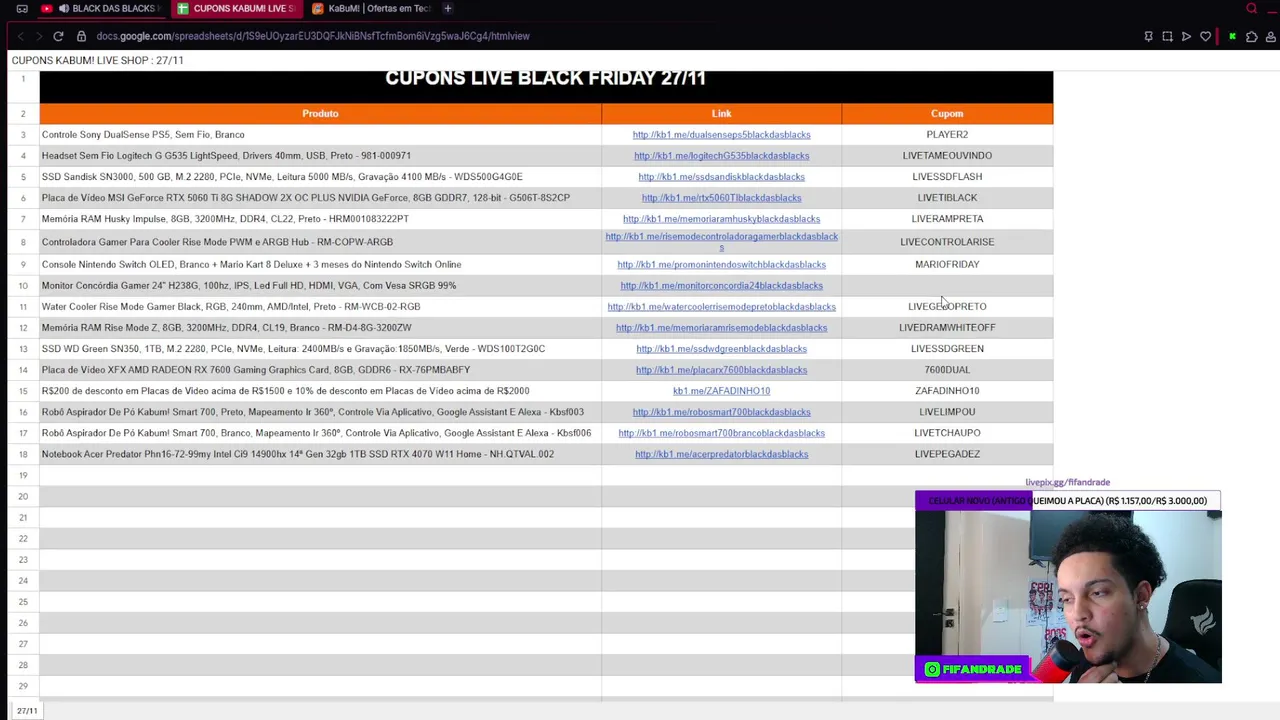The height and width of the screenshot is (720, 1280).
Task: Mute the BLACK DAS BLACKS tab audio icon
Action: pos(64,8)
